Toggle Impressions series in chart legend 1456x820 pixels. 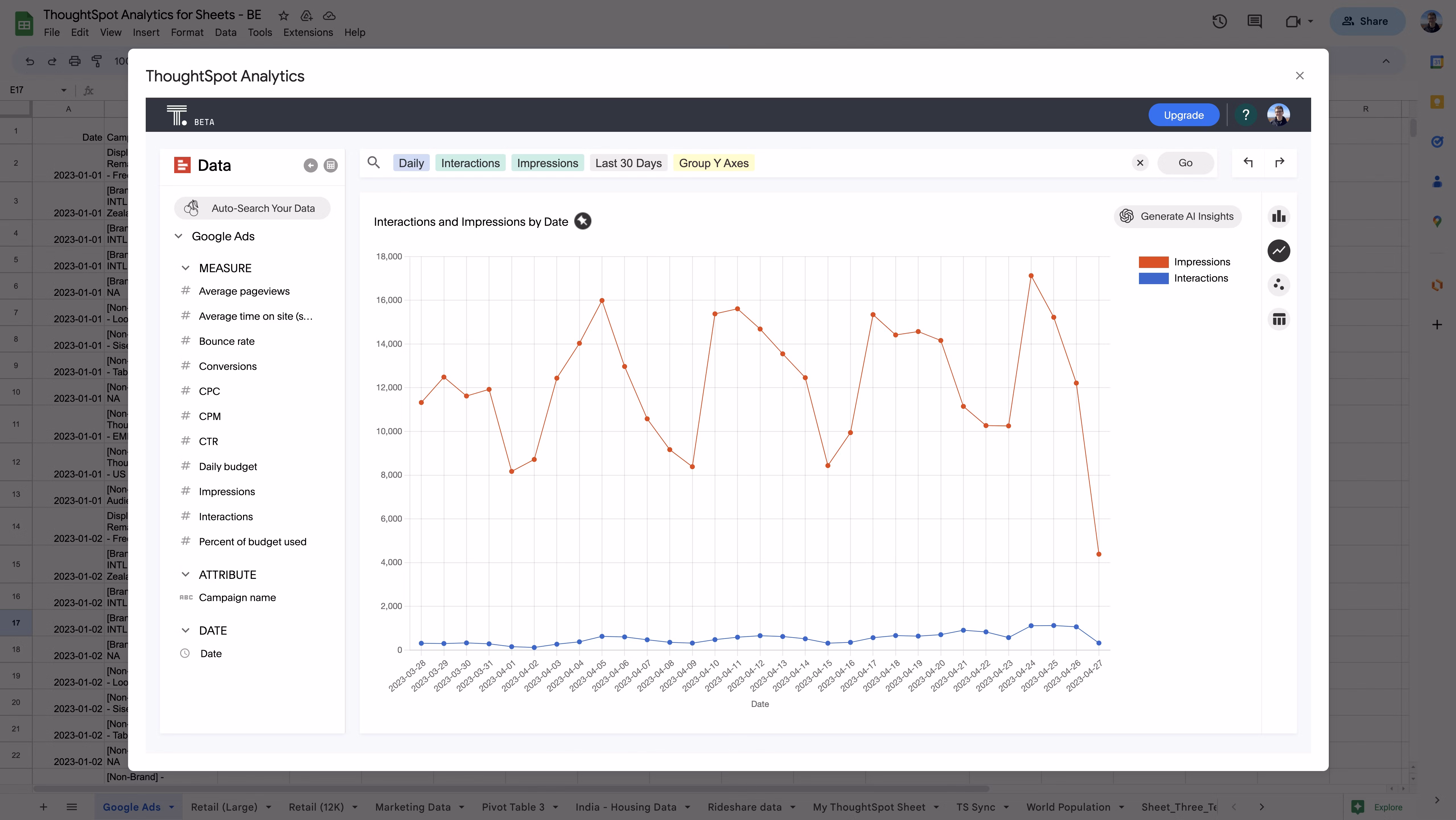[1184, 262]
